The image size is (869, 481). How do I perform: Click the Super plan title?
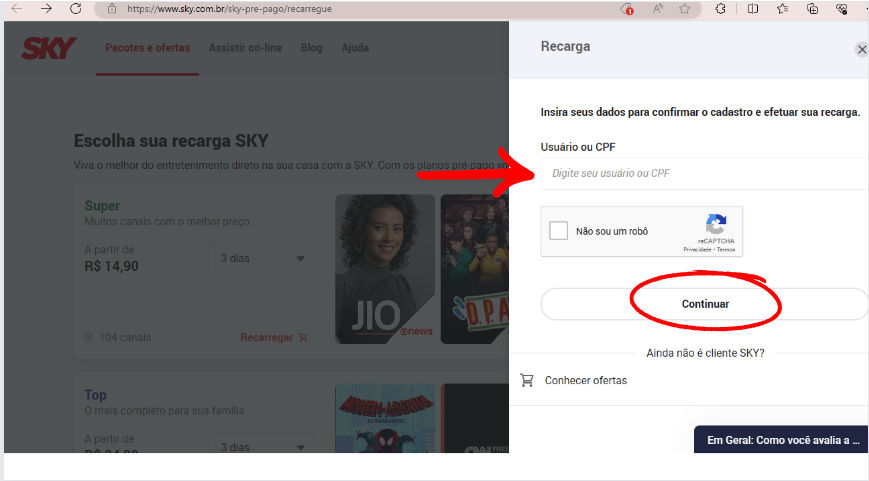click(x=102, y=206)
